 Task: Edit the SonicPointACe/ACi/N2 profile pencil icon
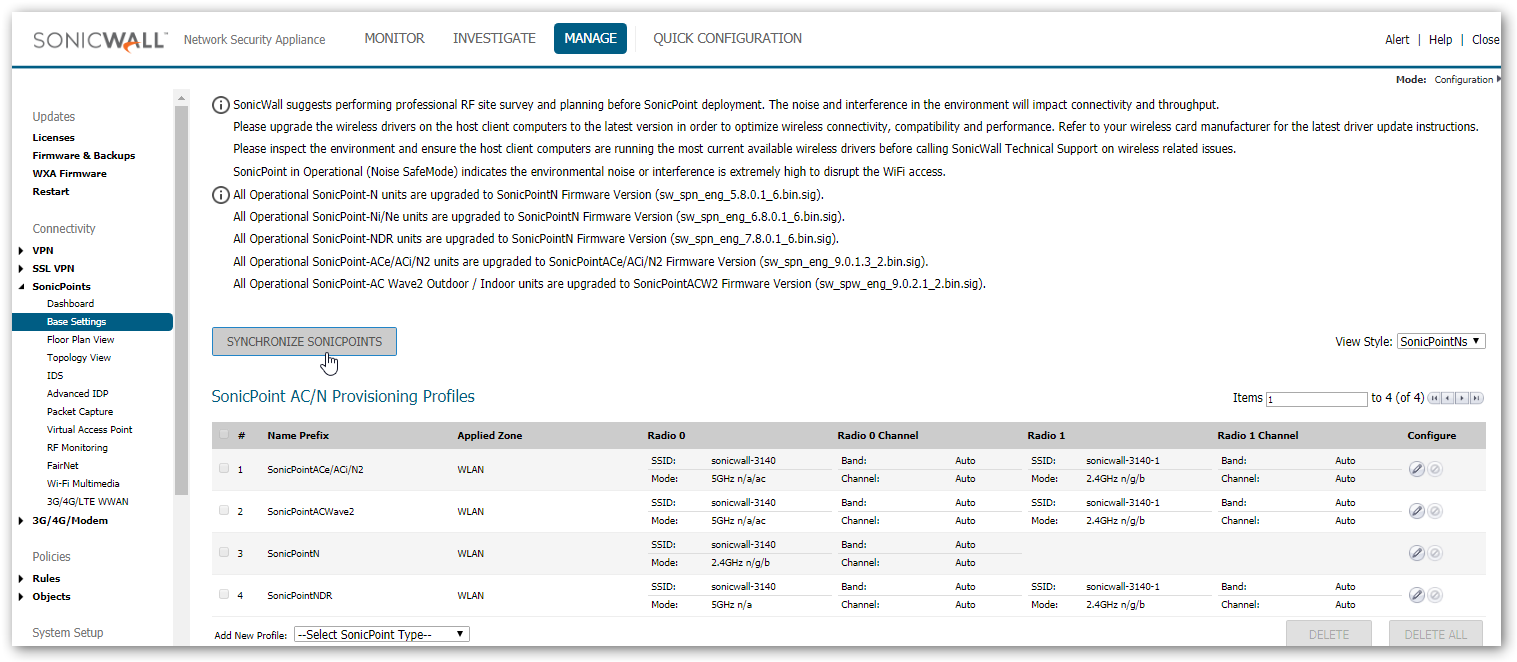[1416, 469]
